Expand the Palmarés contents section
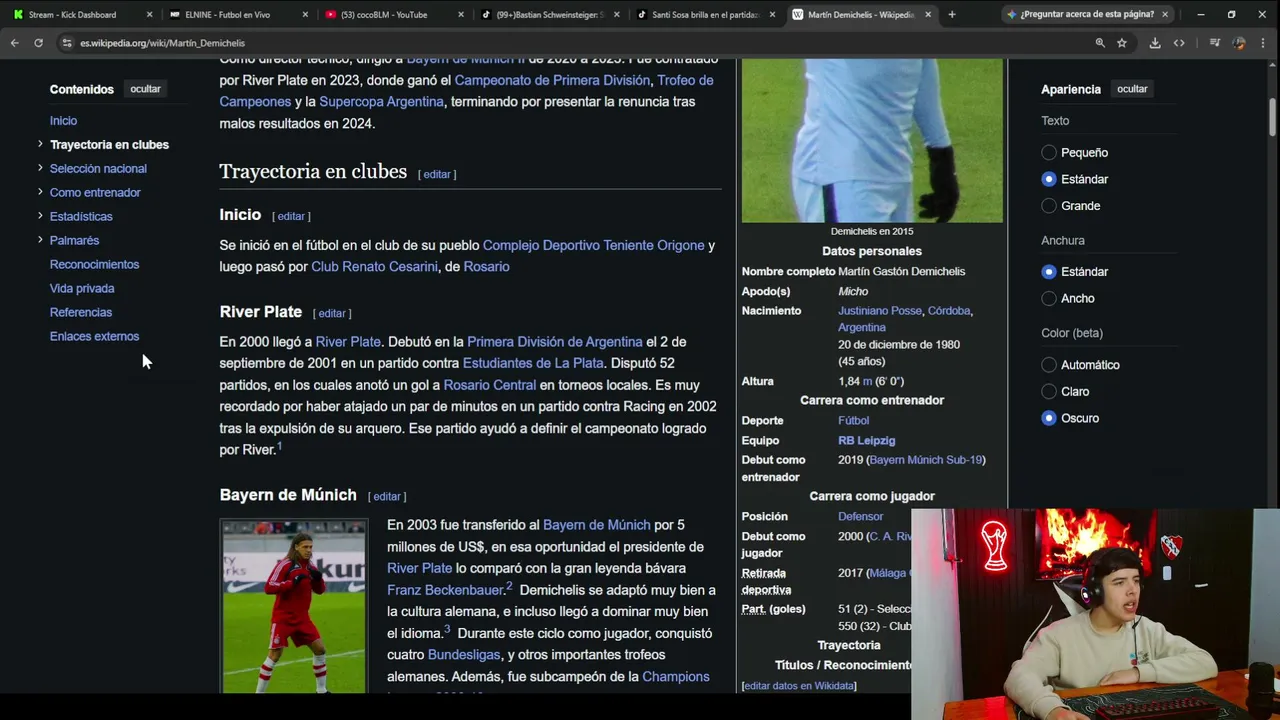This screenshot has height=720, width=1280. [40, 240]
